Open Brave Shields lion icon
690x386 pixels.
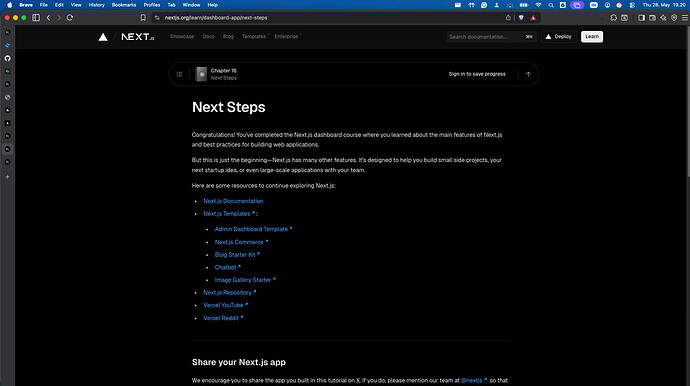pyautogui.click(x=521, y=18)
